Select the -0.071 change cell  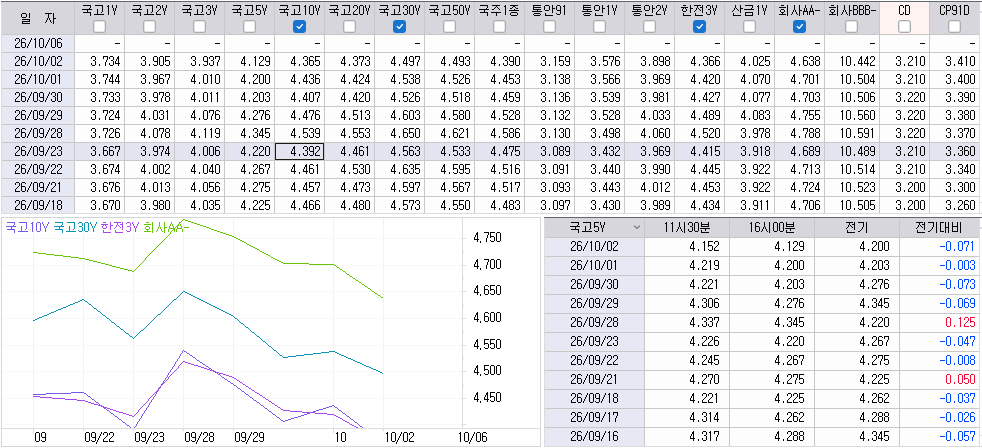[940, 247]
